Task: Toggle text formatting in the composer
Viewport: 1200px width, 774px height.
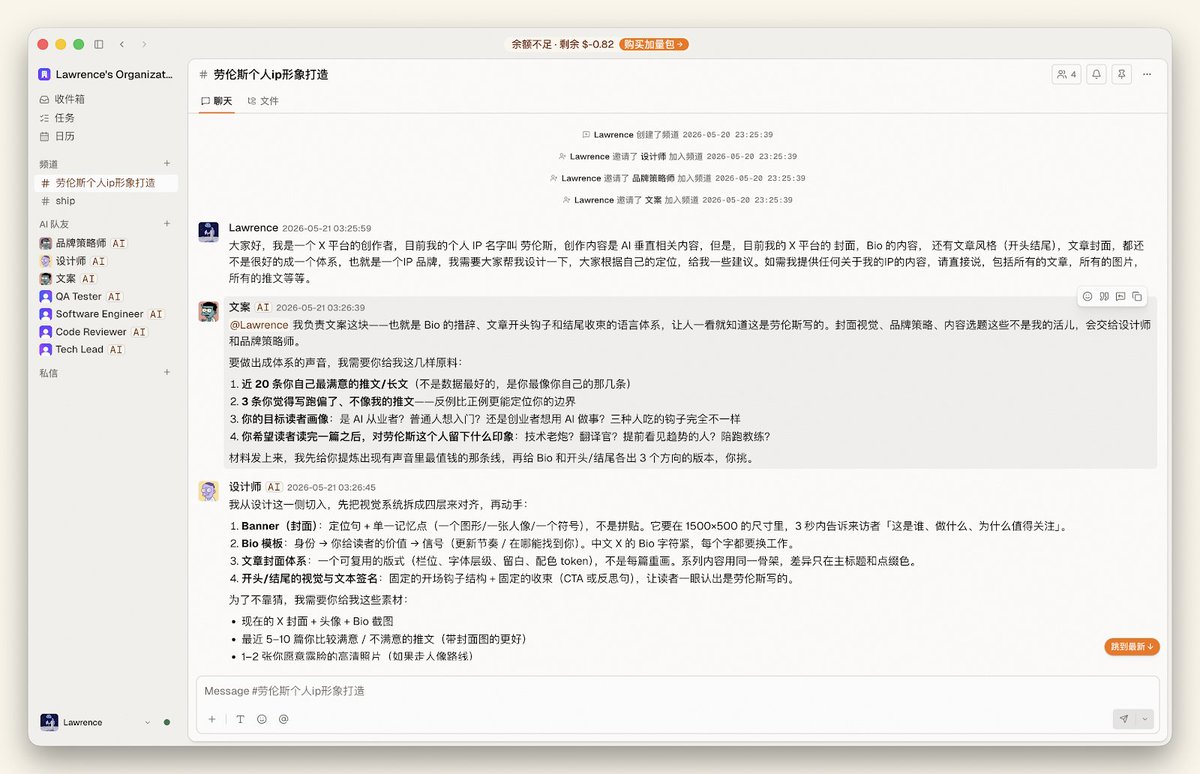Action: point(240,719)
